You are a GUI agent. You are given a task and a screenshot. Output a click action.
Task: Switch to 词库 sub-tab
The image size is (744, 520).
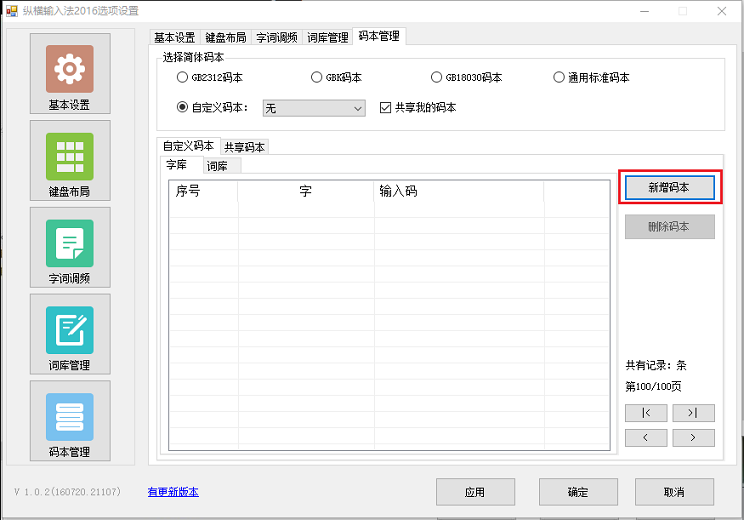pos(216,166)
